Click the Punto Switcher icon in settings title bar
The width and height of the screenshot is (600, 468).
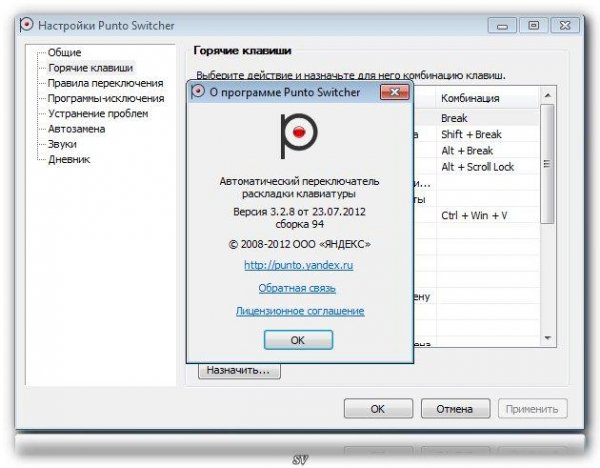(26, 25)
